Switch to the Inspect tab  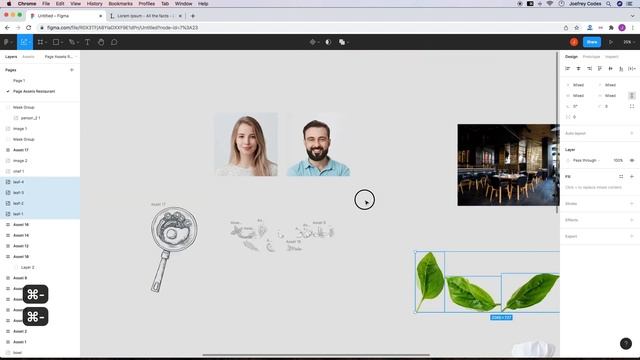[x=611, y=57]
